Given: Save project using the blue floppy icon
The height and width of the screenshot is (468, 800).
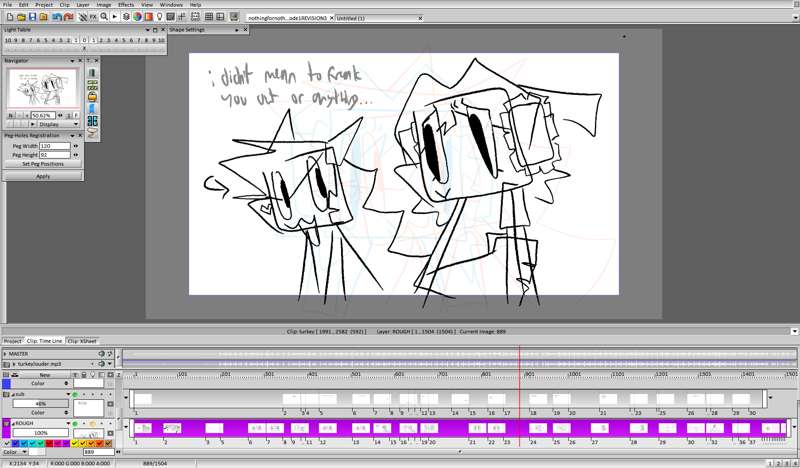Looking at the screenshot, I should click(33, 17).
